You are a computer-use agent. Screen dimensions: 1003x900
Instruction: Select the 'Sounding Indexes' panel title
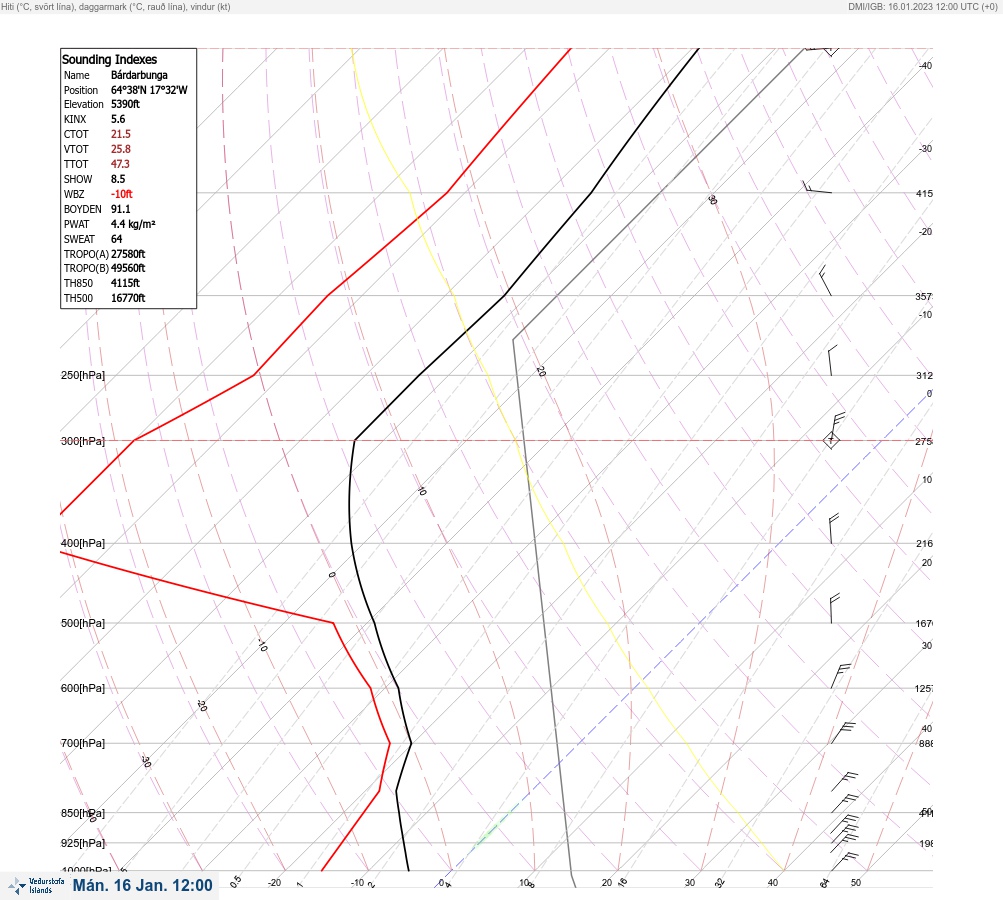pos(109,59)
